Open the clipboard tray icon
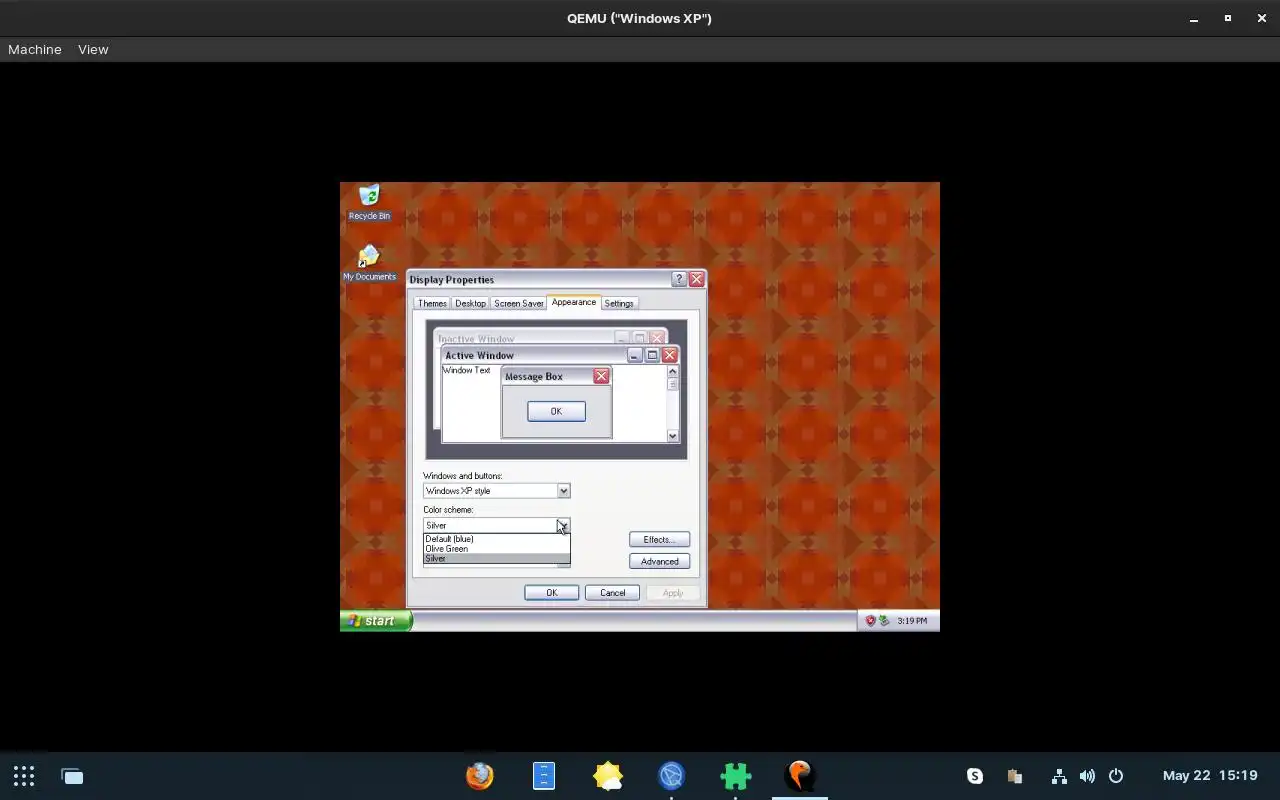 point(1015,776)
